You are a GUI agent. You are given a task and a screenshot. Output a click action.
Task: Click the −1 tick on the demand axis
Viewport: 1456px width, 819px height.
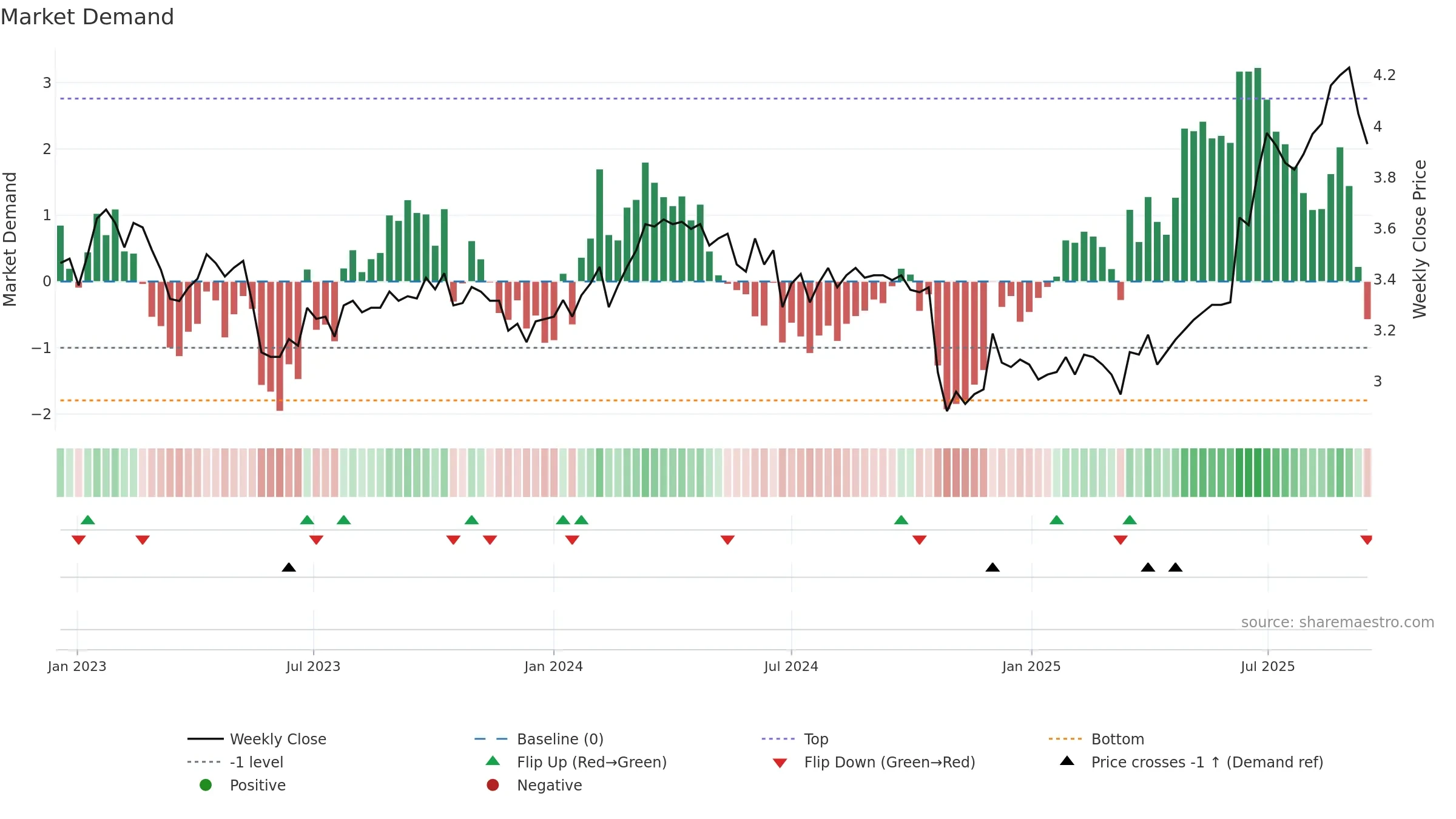(41, 348)
